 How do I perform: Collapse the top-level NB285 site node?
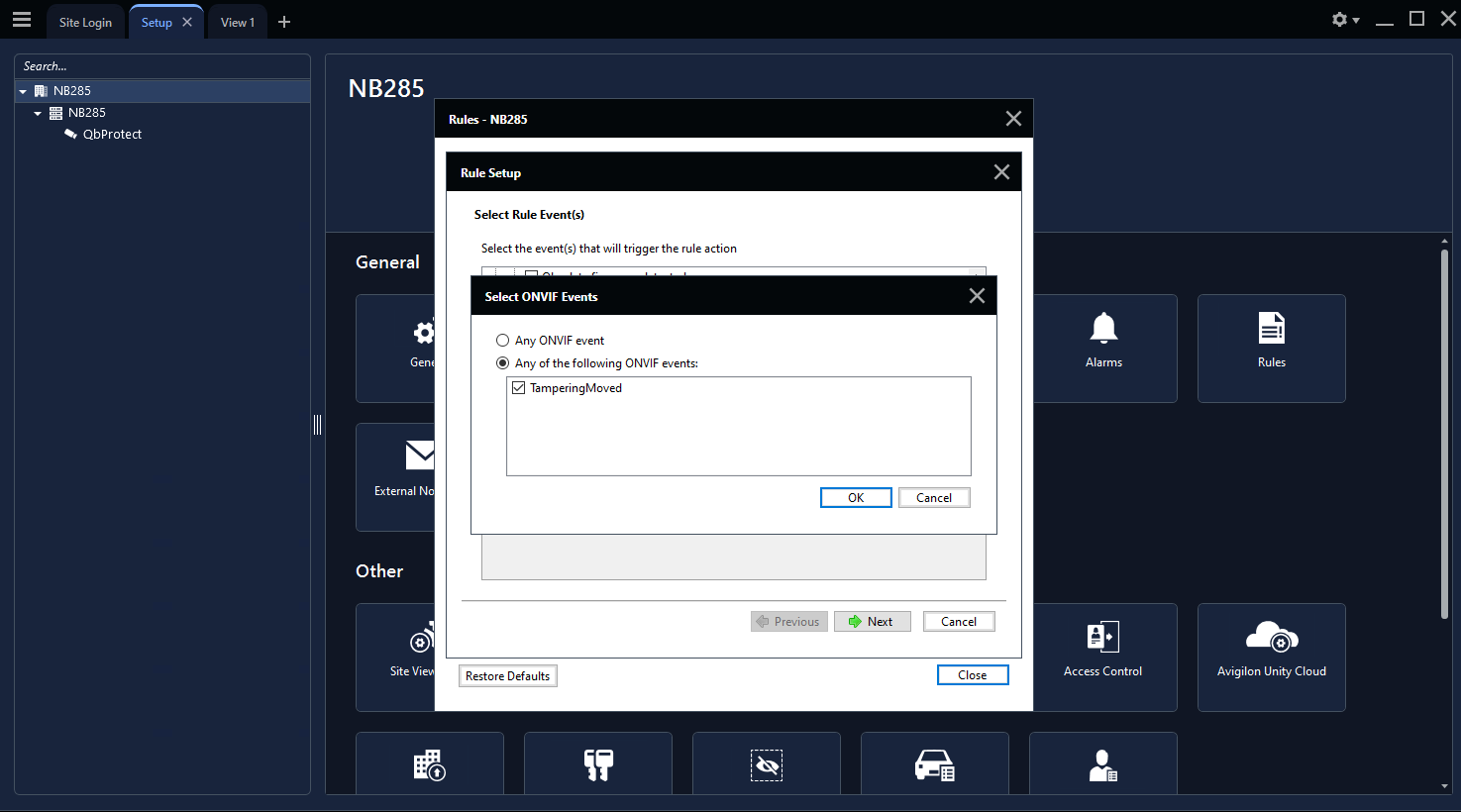pos(23,91)
